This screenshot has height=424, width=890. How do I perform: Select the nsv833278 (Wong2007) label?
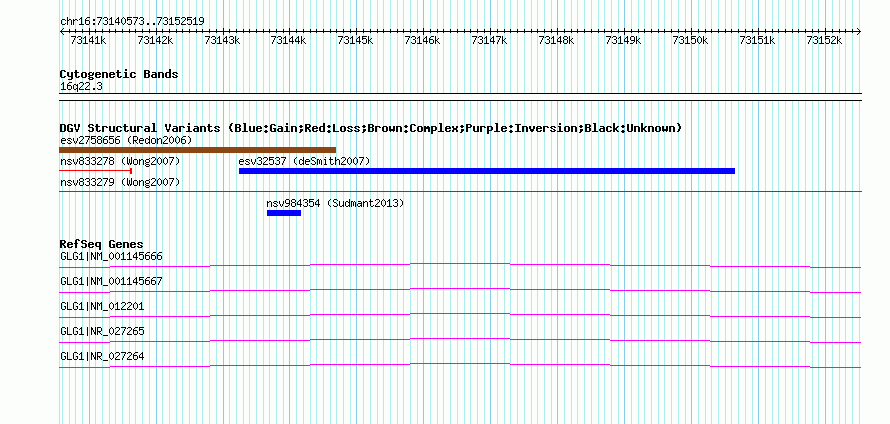(x=120, y=161)
